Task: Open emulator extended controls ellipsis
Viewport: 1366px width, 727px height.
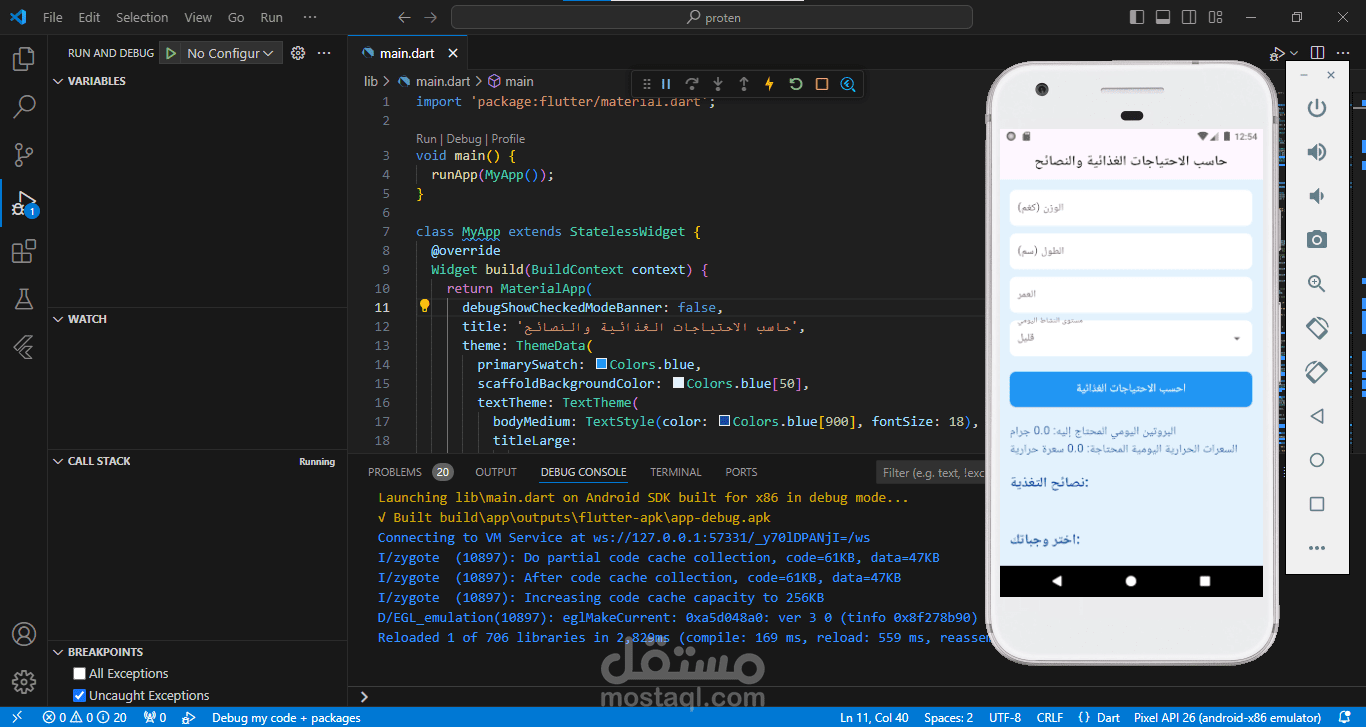Action: [x=1317, y=548]
